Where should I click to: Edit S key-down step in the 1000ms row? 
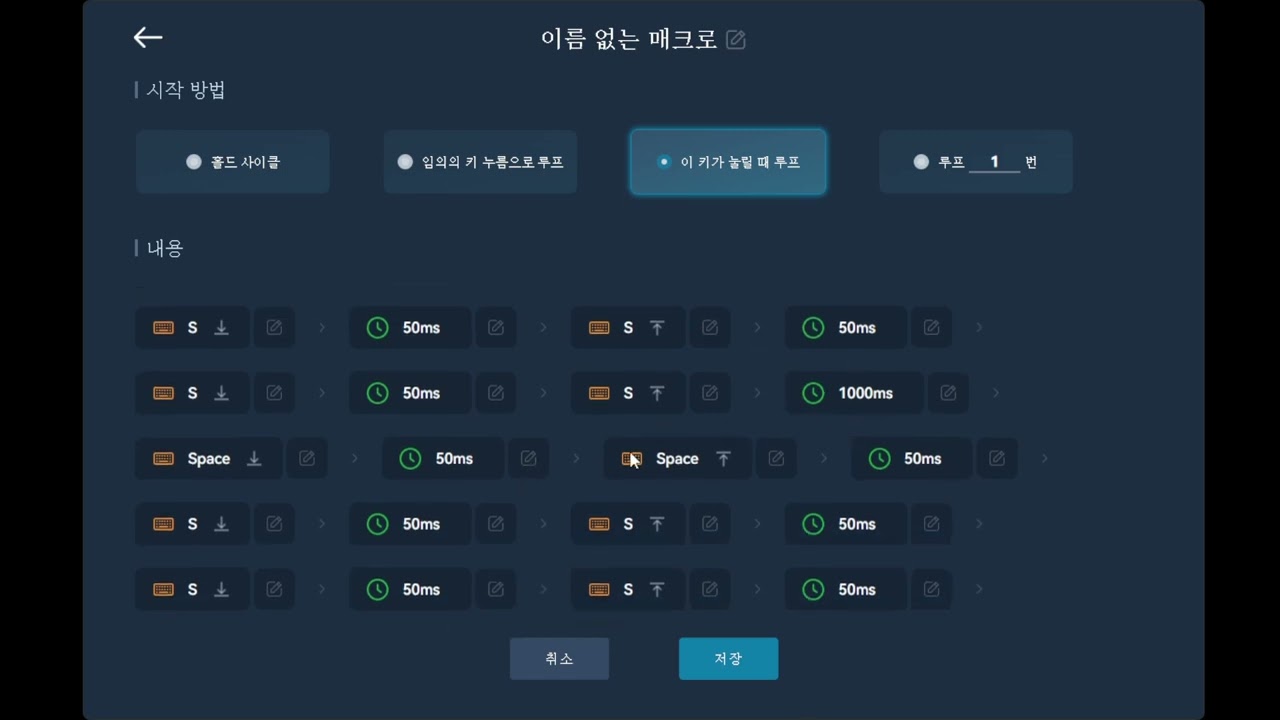pyautogui.click(x=274, y=393)
